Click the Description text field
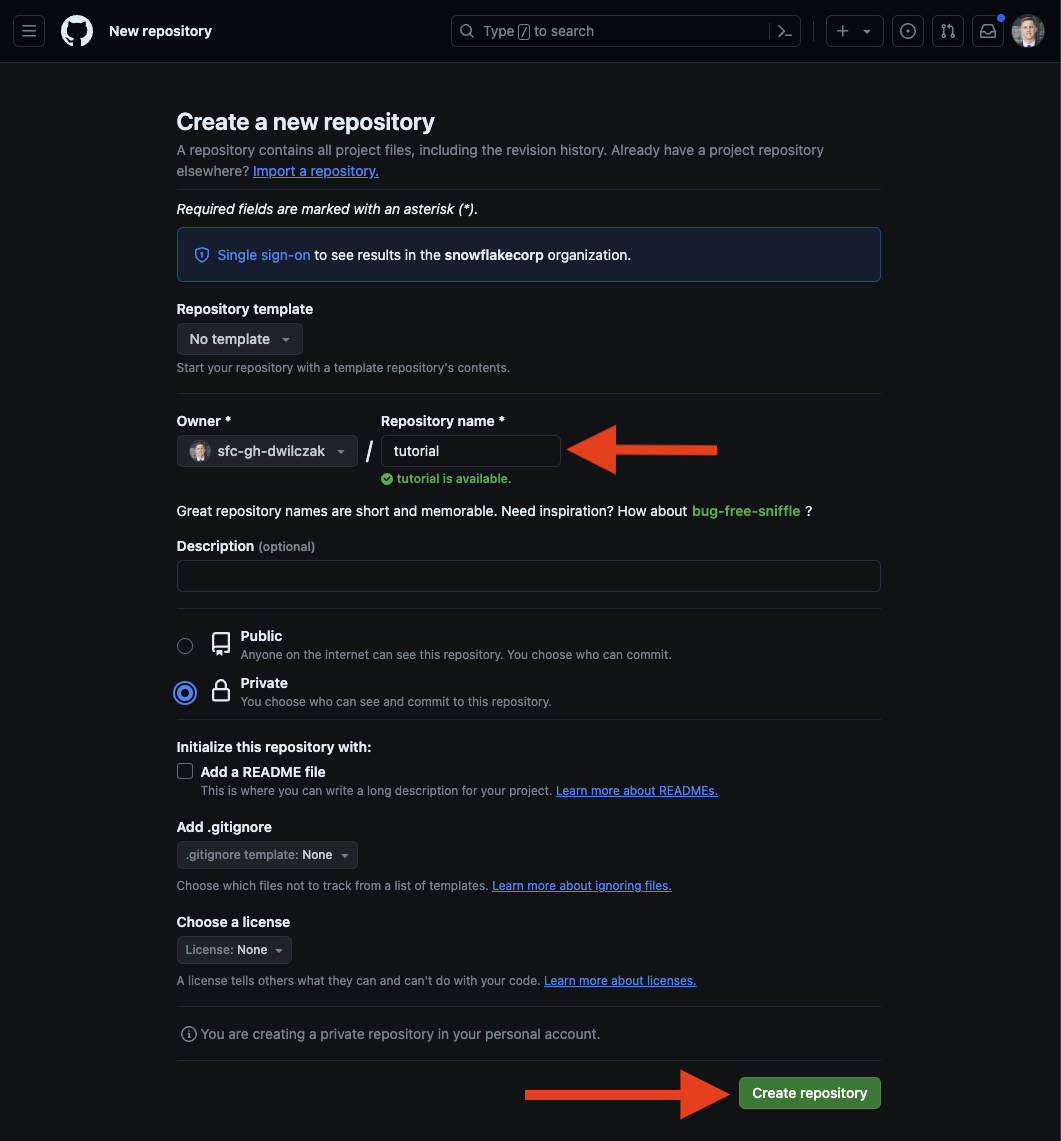The width and height of the screenshot is (1061, 1141). tap(528, 576)
